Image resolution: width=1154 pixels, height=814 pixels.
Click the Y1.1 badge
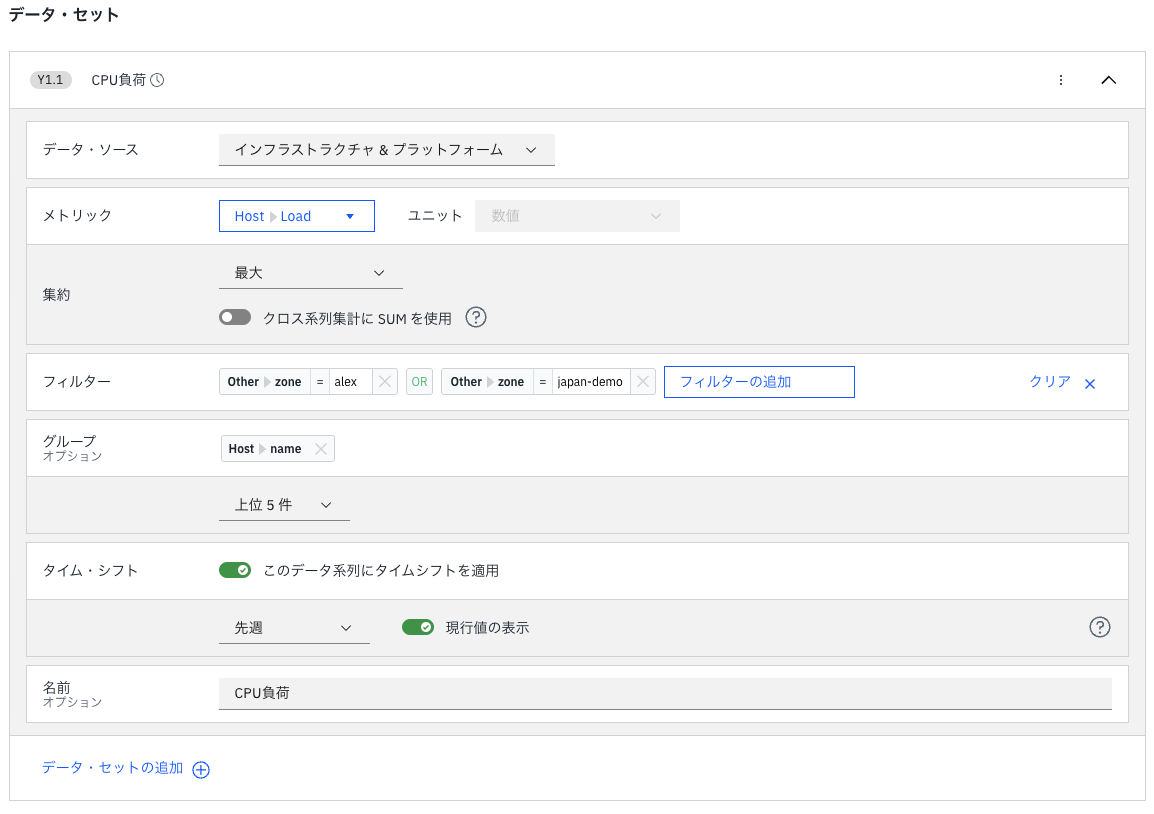point(51,80)
